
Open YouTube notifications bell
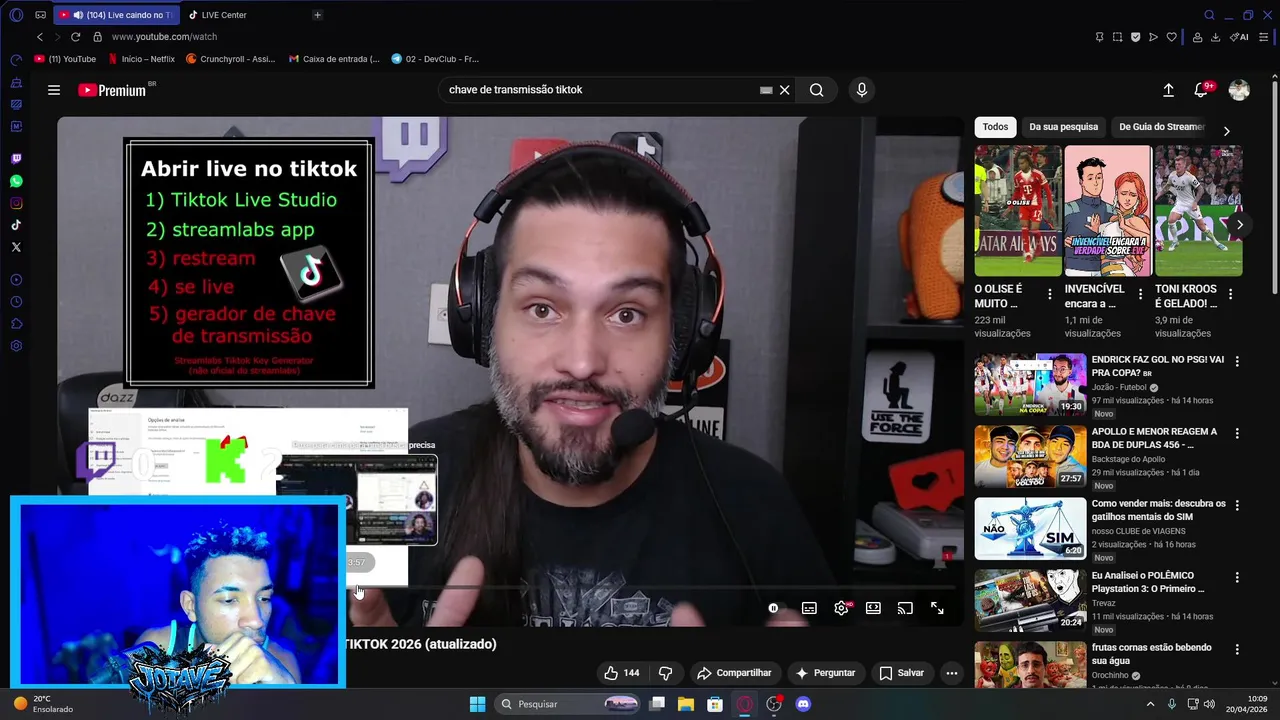pos(1202,90)
